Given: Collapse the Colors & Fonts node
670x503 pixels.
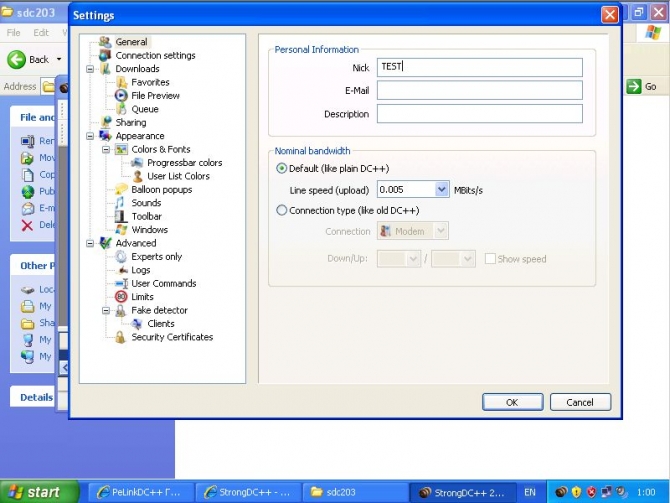Looking at the screenshot, I should click(106, 149).
